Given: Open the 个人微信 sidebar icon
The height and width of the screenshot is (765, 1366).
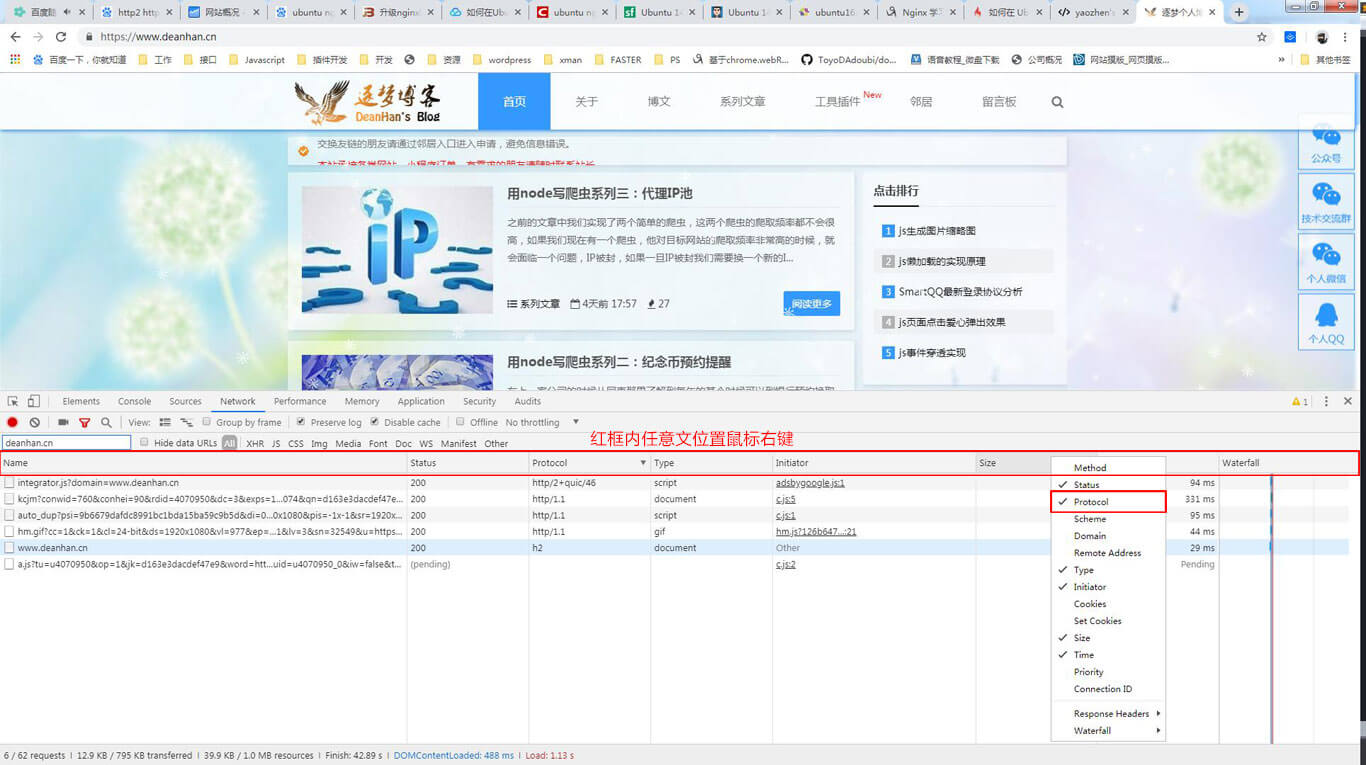Looking at the screenshot, I should coord(1326,261).
